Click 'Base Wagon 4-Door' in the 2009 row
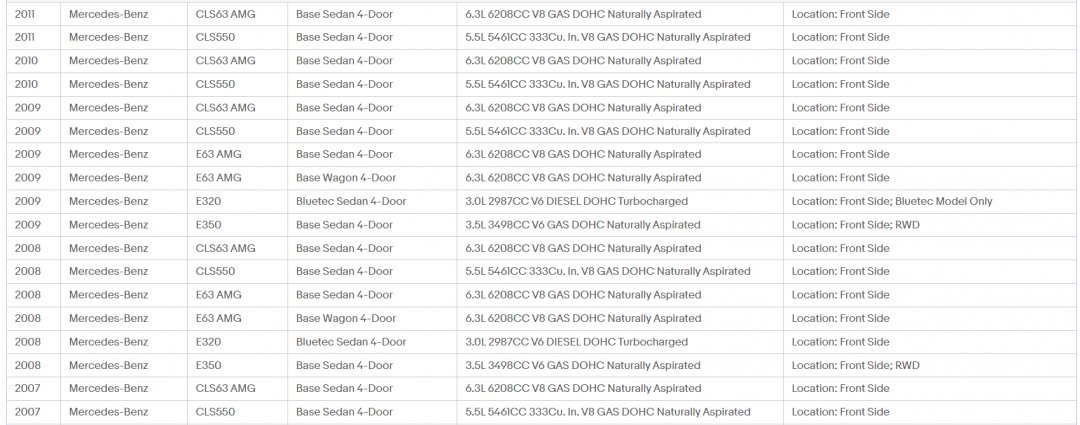Viewport: 1080px width, 425px height. tap(346, 178)
